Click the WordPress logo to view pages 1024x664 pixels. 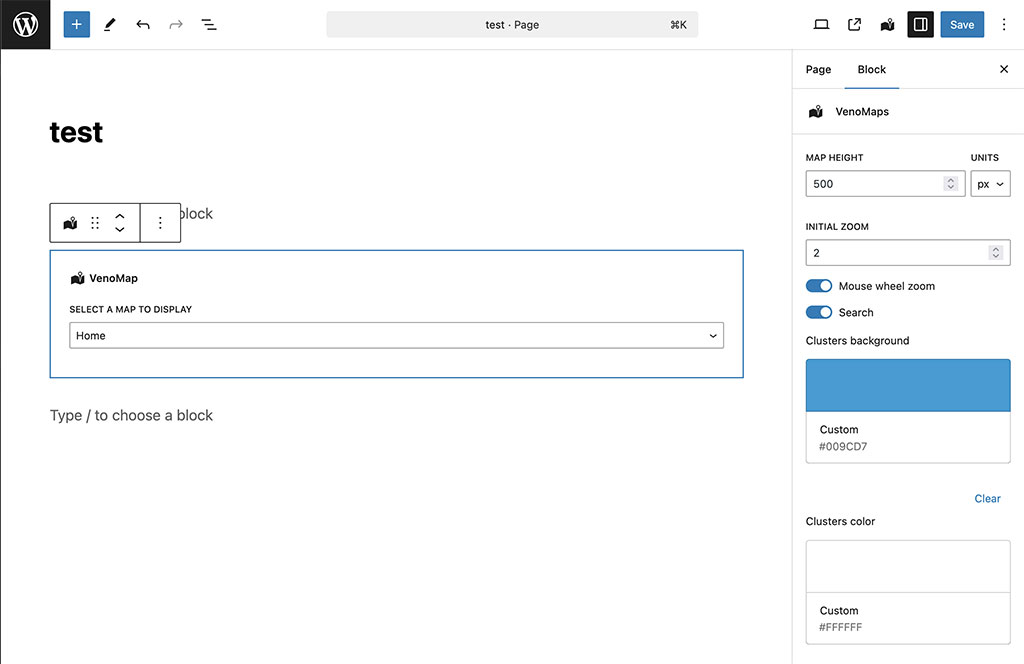point(25,25)
